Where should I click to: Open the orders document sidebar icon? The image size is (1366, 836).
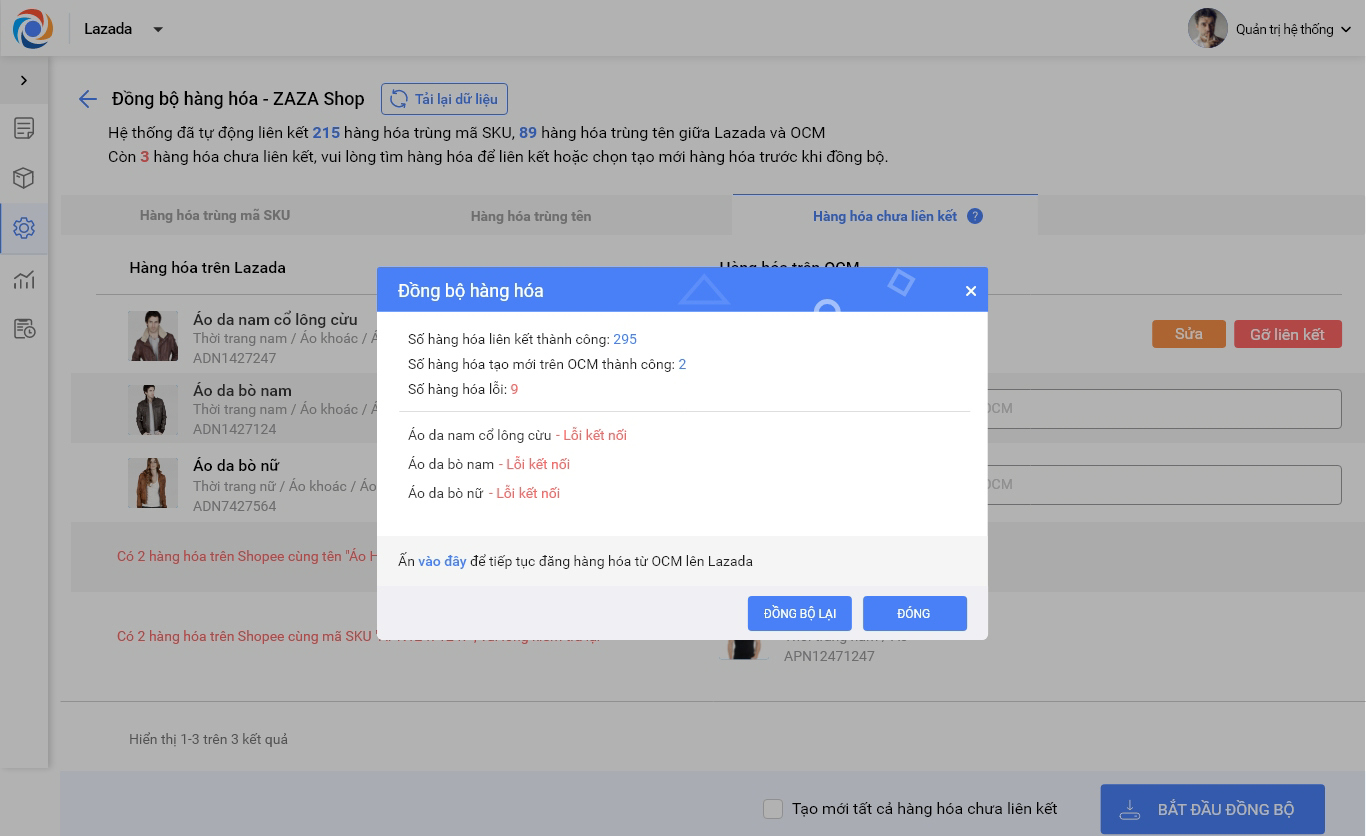click(24, 128)
